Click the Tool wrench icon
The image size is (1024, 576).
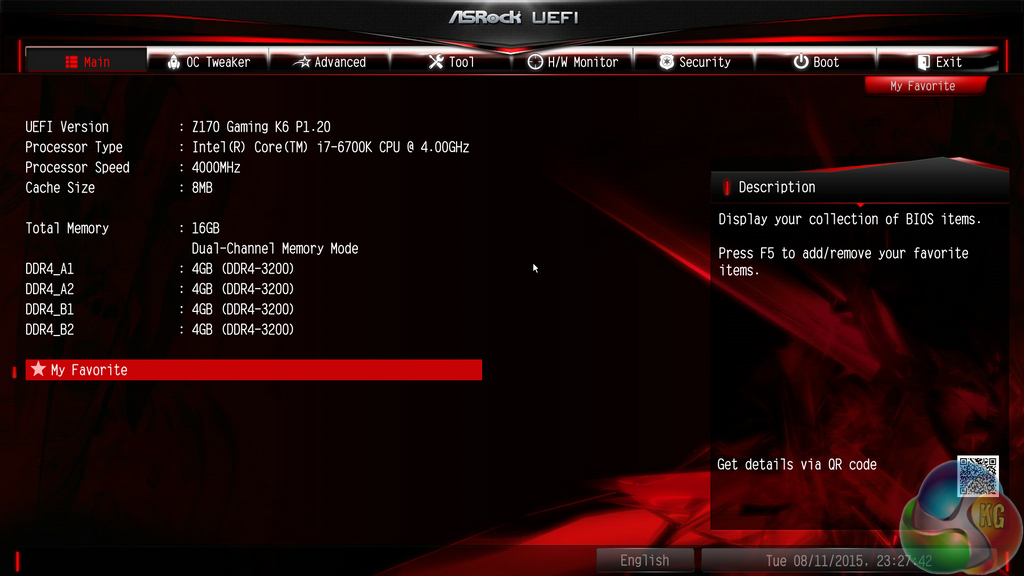(436, 62)
